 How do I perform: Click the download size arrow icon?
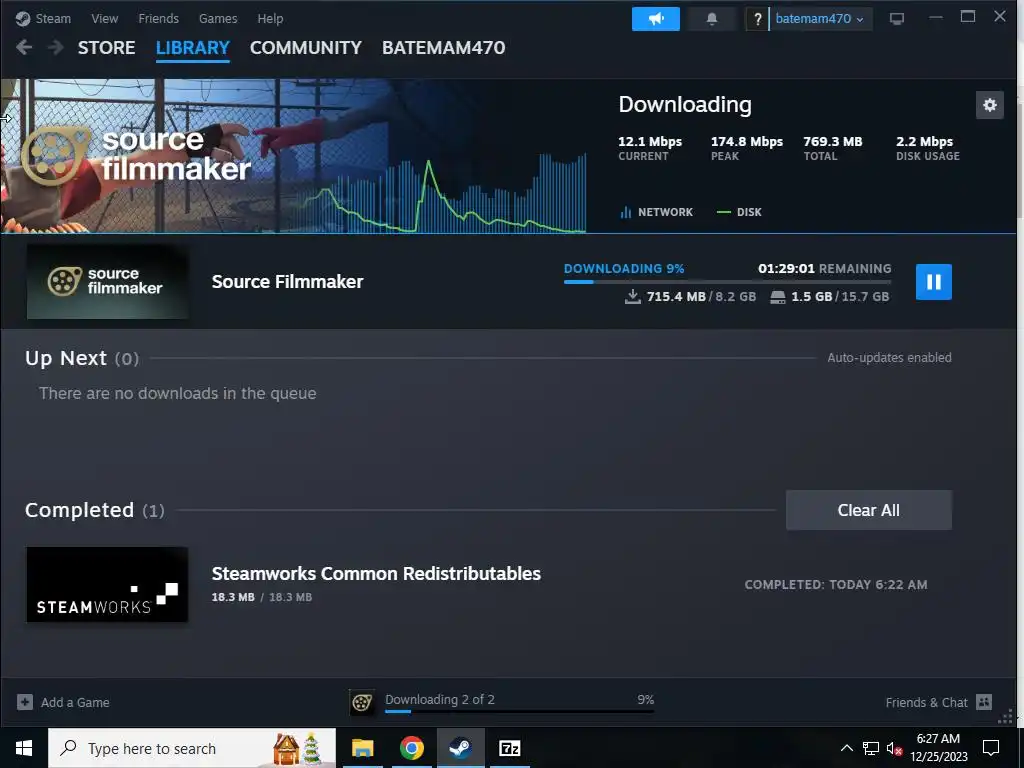pyautogui.click(x=632, y=296)
